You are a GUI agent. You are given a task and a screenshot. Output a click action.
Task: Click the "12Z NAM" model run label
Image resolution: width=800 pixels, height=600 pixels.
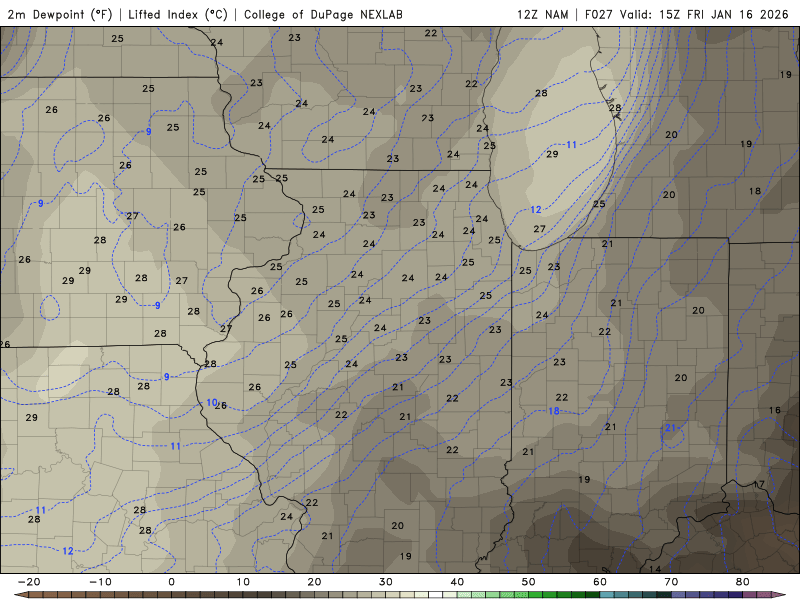(x=543, y=14)
